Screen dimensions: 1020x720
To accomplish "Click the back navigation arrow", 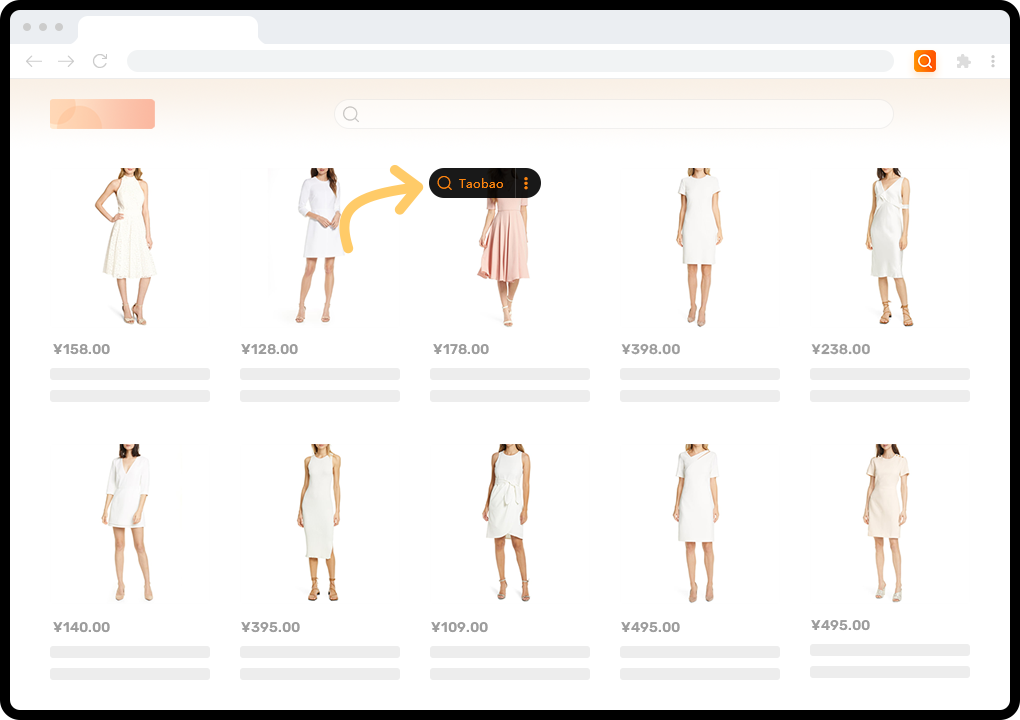I will [x=33, y=61].
